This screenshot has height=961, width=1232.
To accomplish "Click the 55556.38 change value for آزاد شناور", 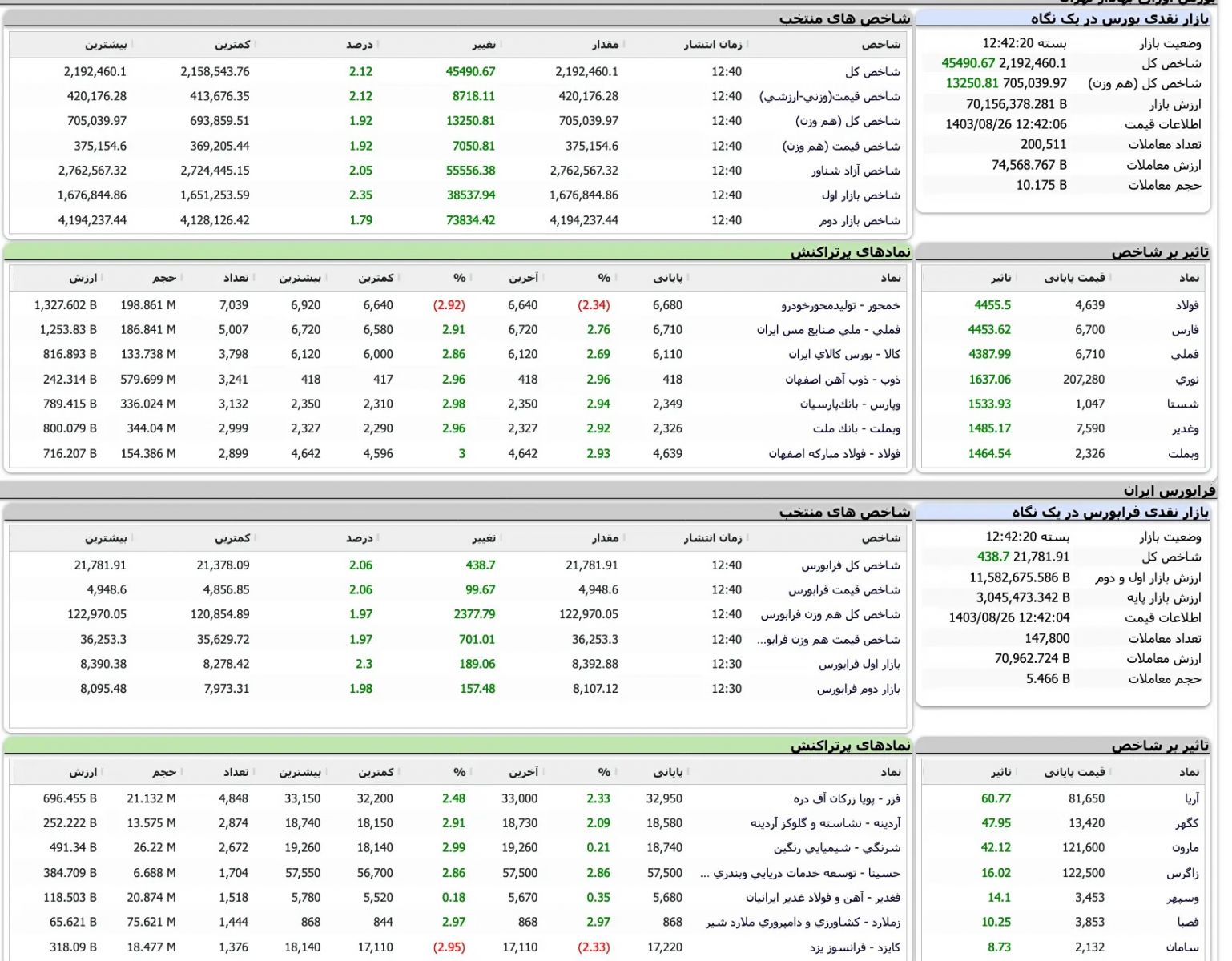I will (471, 171).
